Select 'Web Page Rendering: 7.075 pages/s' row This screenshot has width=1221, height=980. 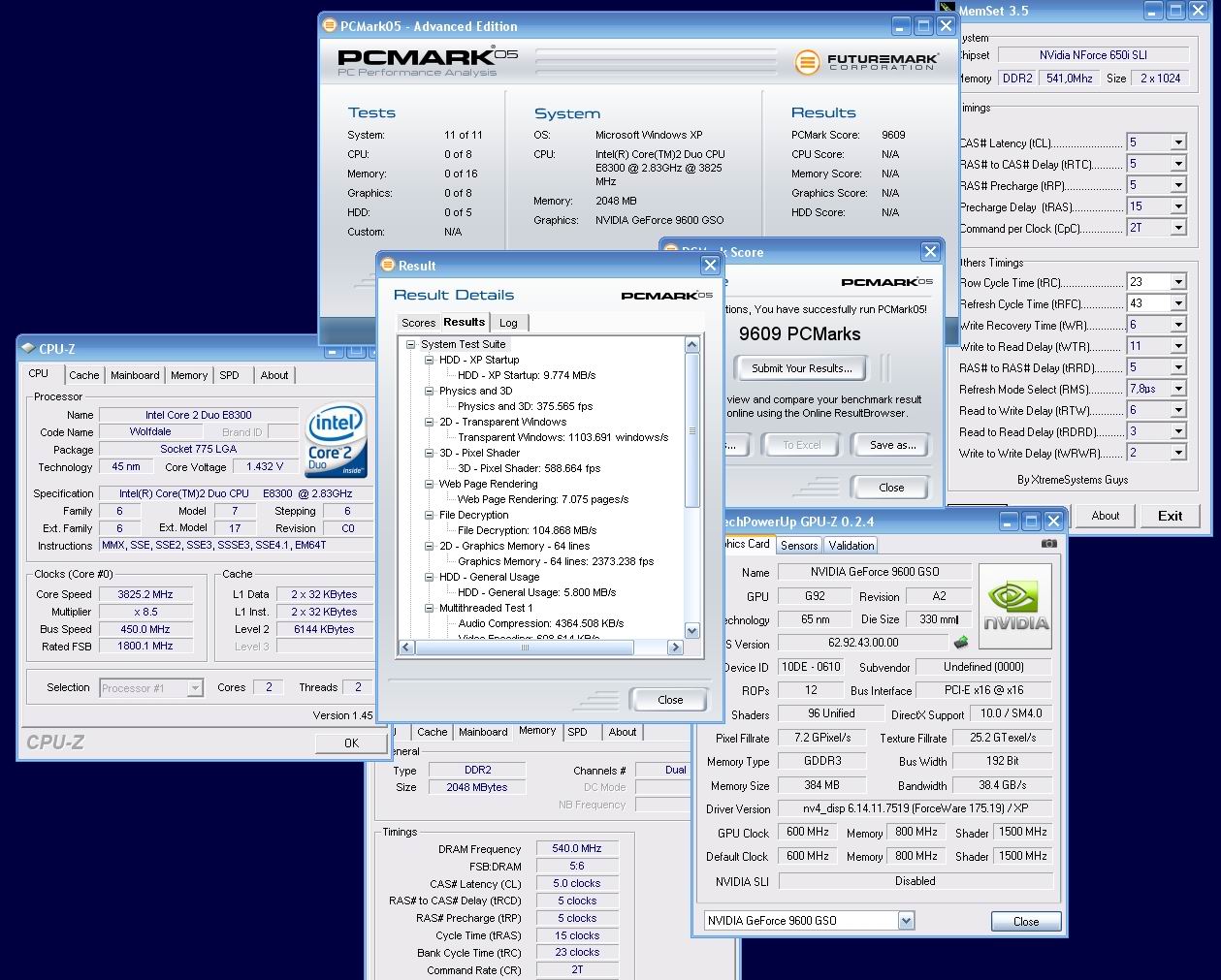[x=543, y=499]
